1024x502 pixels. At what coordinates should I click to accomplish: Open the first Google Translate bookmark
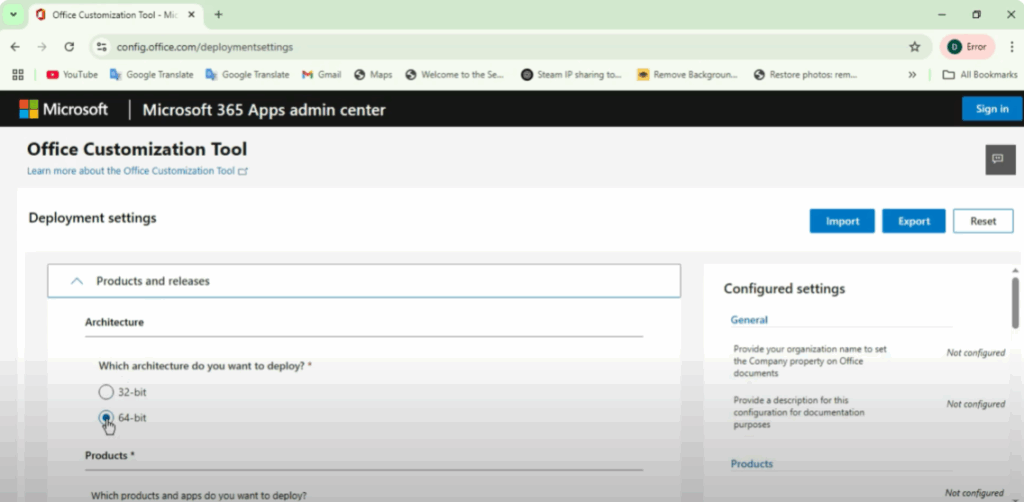pyautogui.click(x=152, y=74)
